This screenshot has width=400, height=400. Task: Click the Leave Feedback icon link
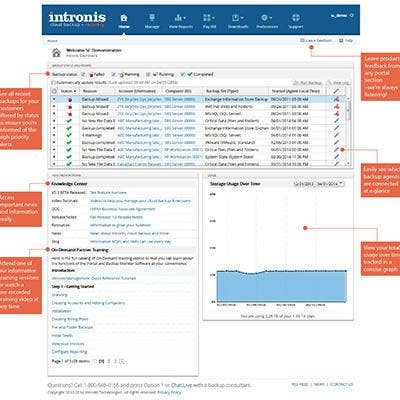[302, 40]
